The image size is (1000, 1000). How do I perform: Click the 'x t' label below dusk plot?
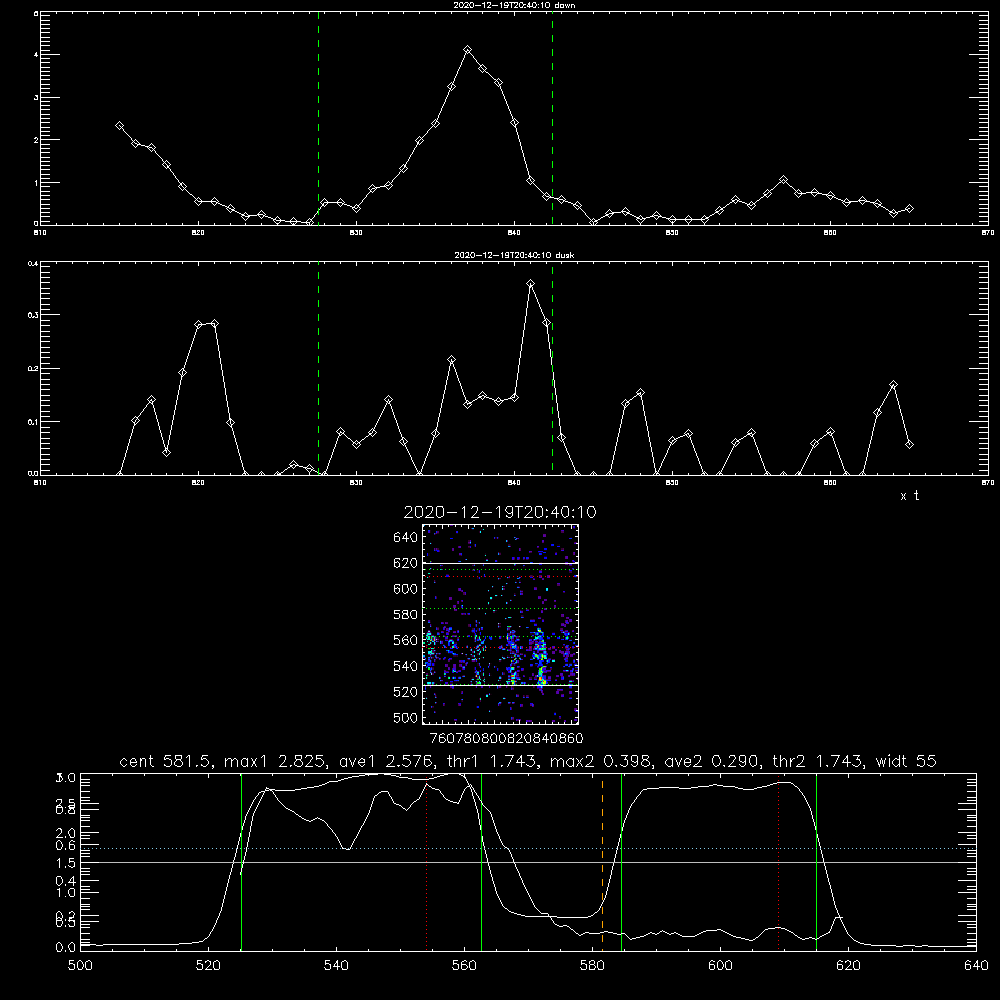pyautogui.click(x=909, y=496)
